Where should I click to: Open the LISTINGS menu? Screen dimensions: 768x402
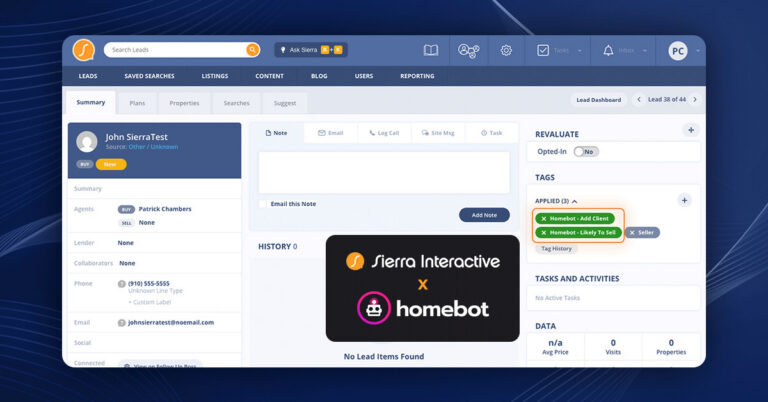point(215,76)
